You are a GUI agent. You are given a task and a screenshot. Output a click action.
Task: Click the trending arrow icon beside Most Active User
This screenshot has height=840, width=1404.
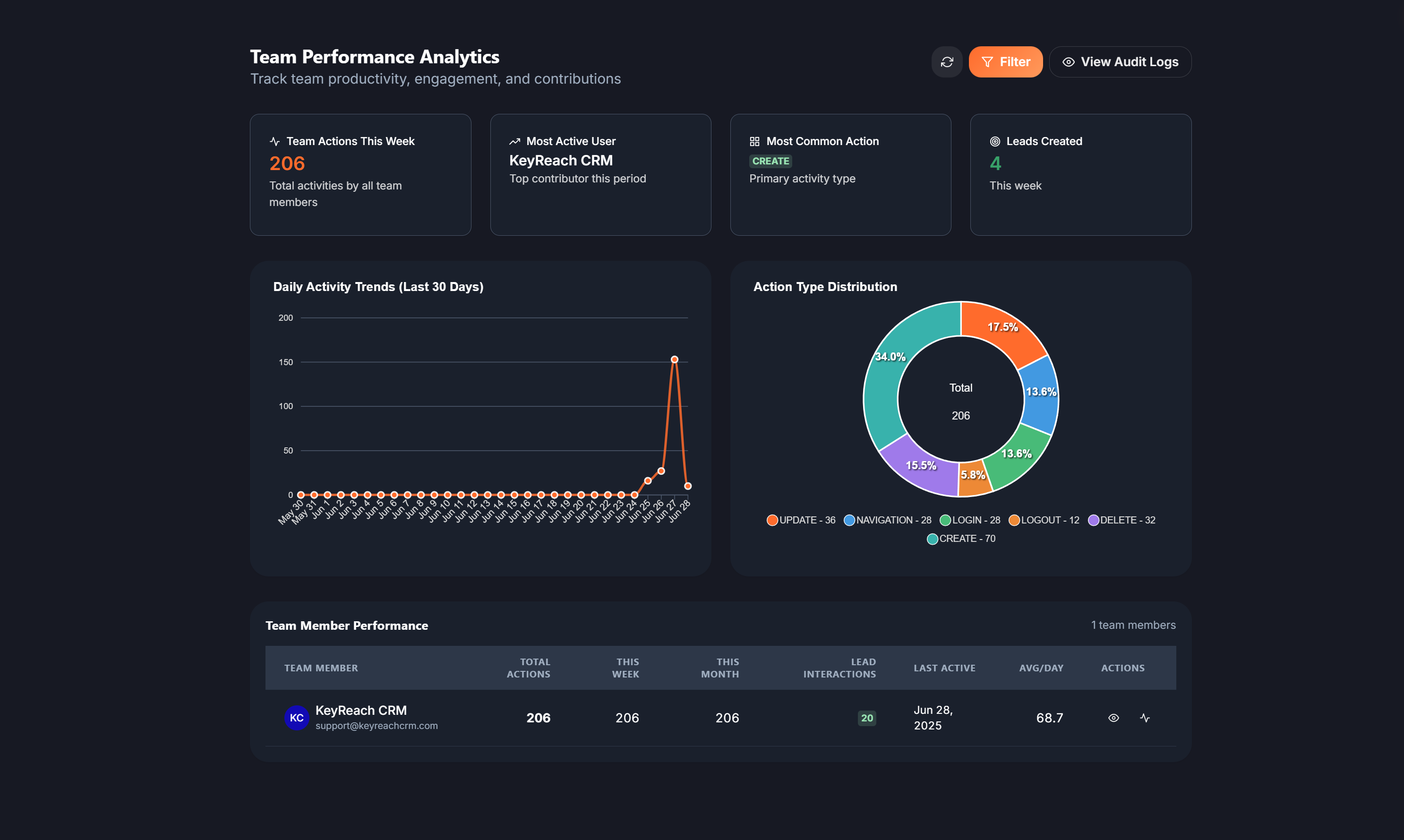[514, 142]
